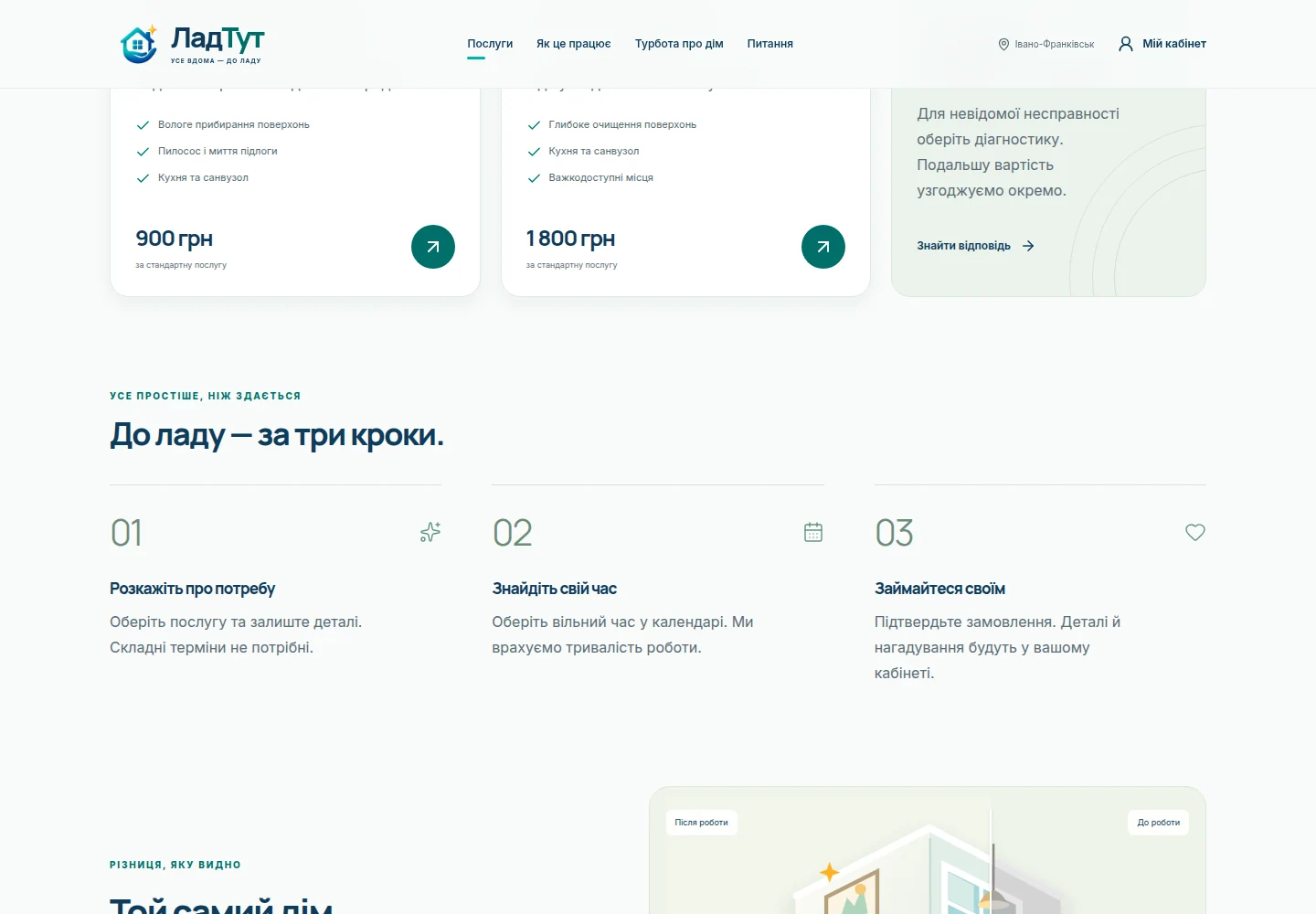Click the 1 800 грн price text

click(x=571, y=239)
